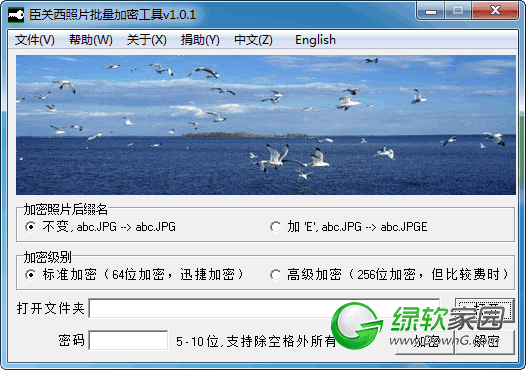Click the key icon in the title bar
Image resolution: width=526 pixels, height=370 pixels.
[x=16, y=15]
